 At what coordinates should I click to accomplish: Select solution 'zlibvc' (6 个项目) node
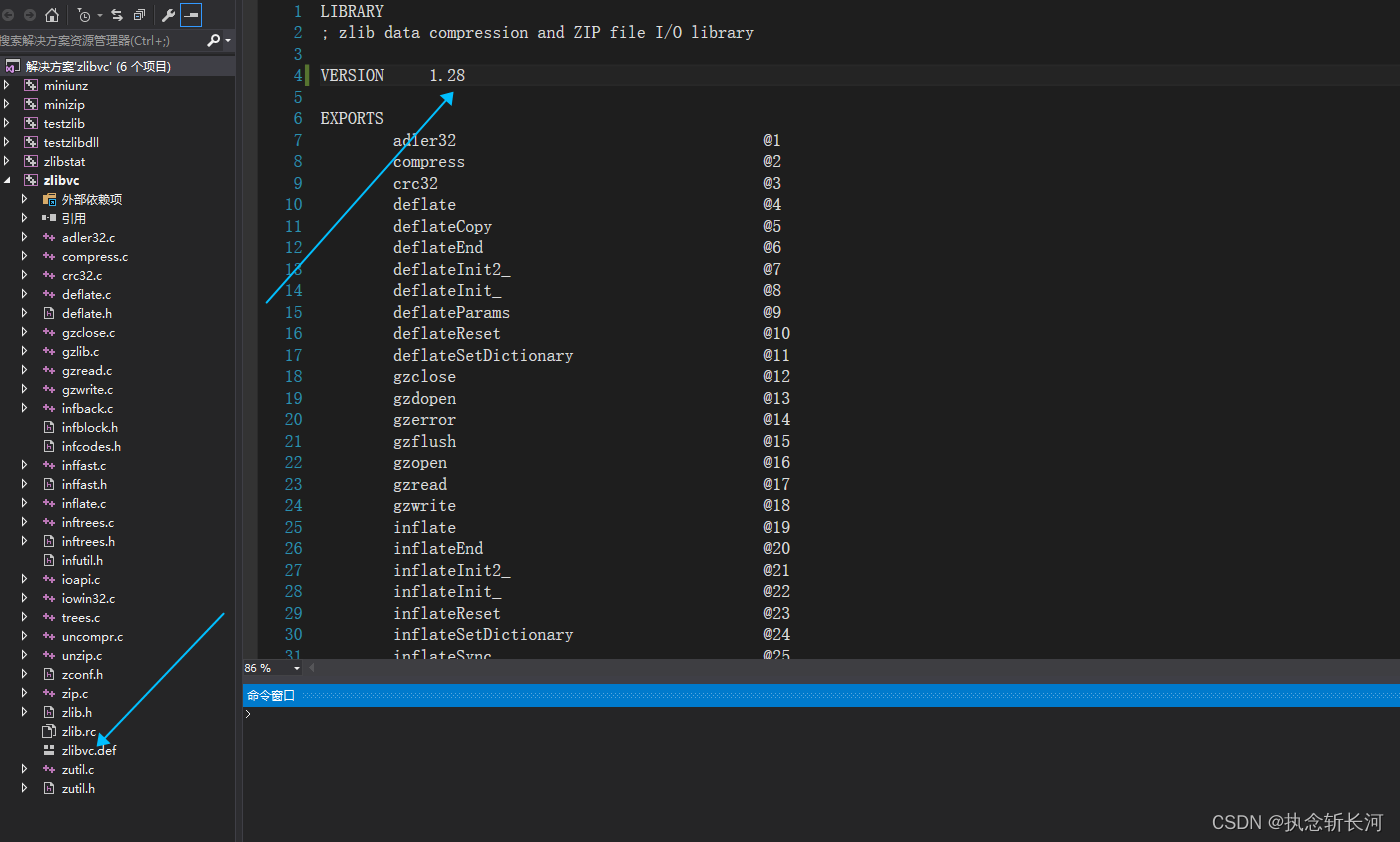[98, 66]
